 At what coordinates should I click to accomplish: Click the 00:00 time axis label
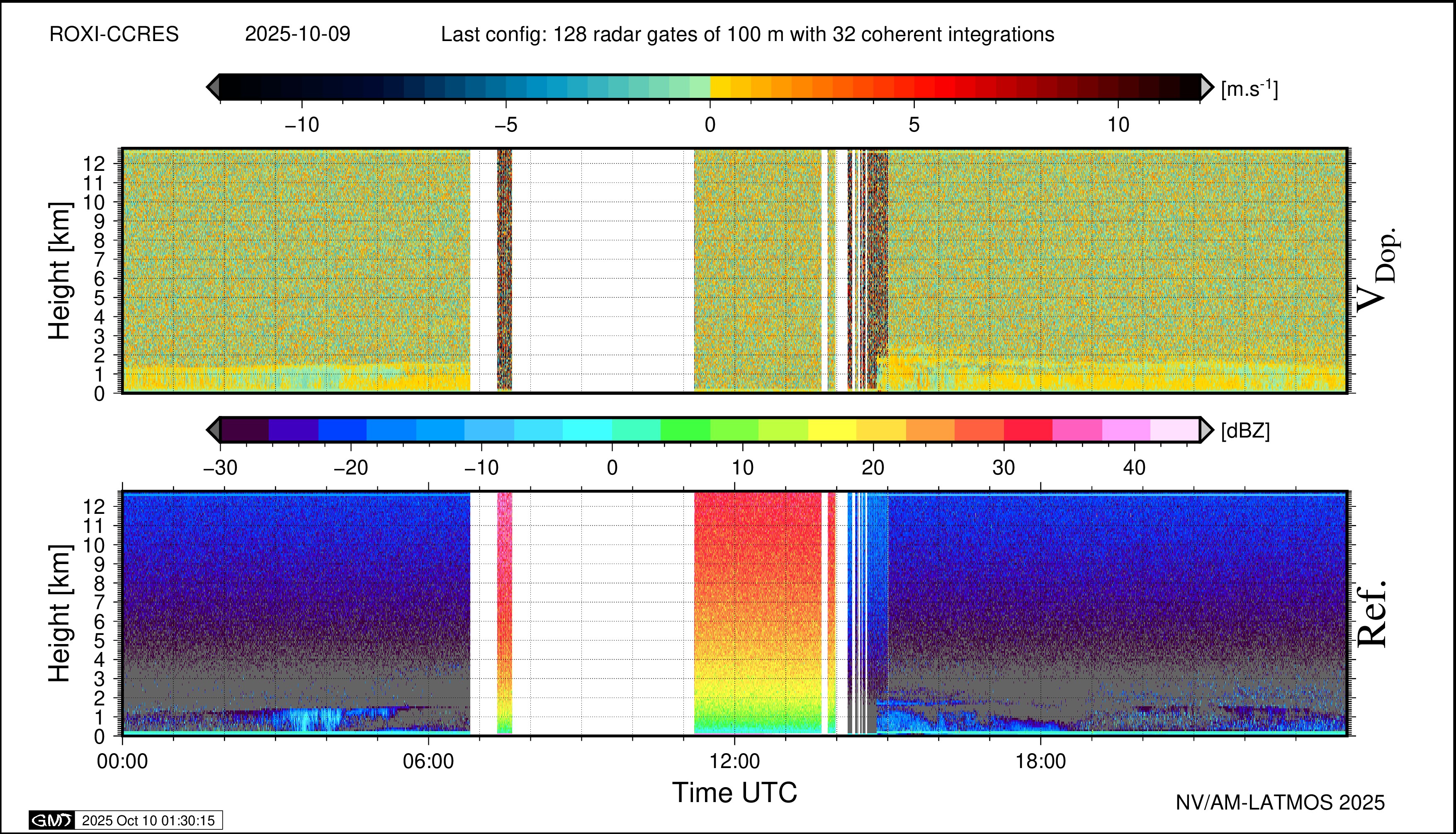click(x=123, y=761)
